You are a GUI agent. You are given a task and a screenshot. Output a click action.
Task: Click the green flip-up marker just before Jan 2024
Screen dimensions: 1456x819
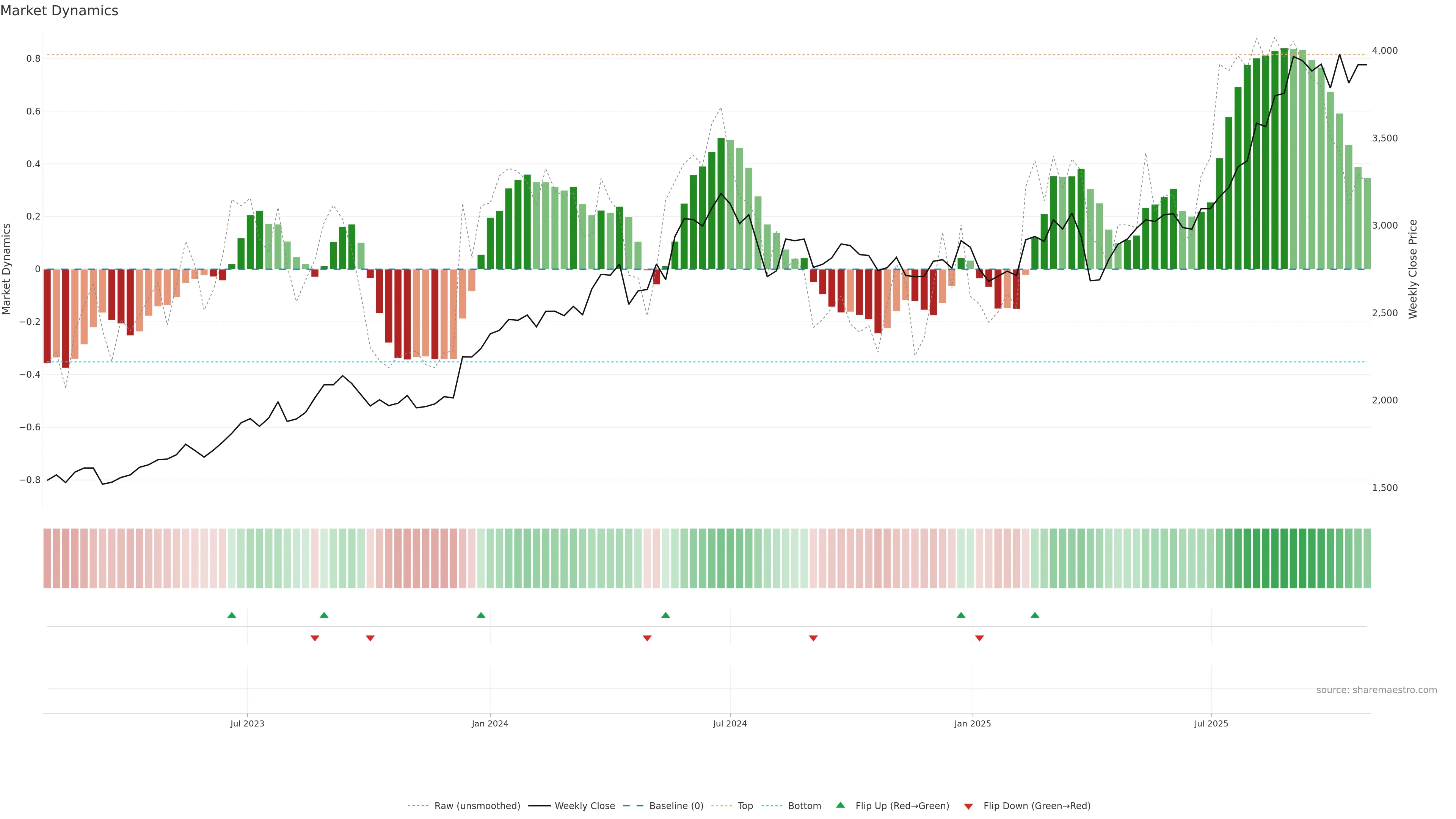pyautogui.click(x=481, y=615)
